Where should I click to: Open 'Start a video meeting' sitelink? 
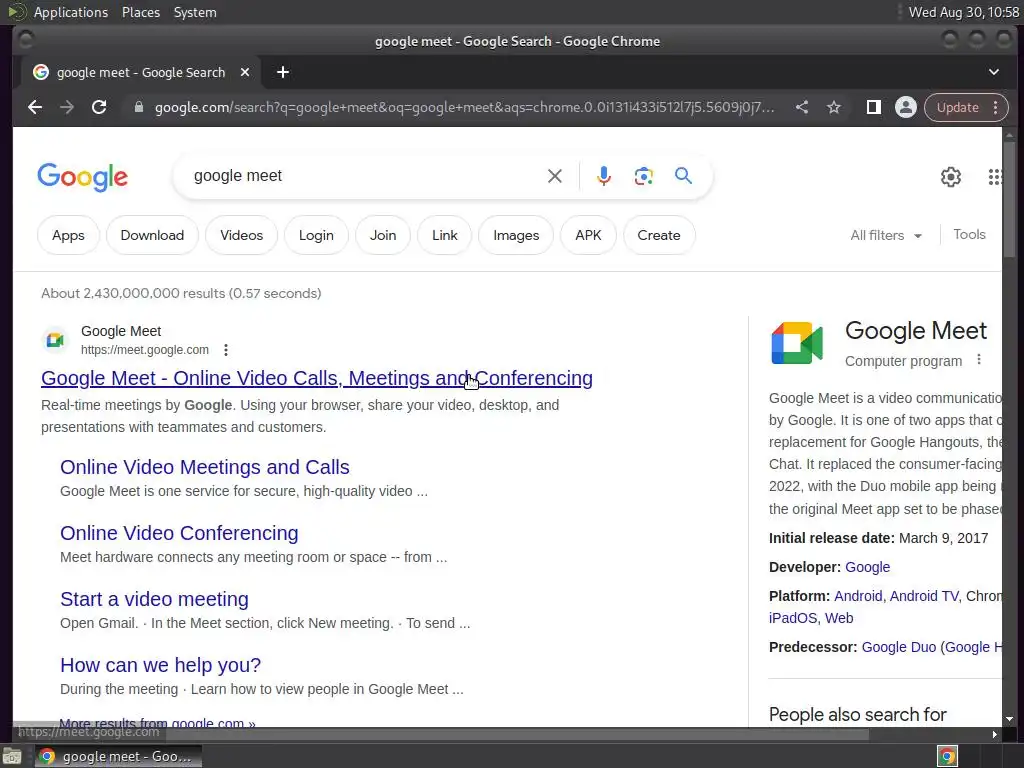(154, 599)
